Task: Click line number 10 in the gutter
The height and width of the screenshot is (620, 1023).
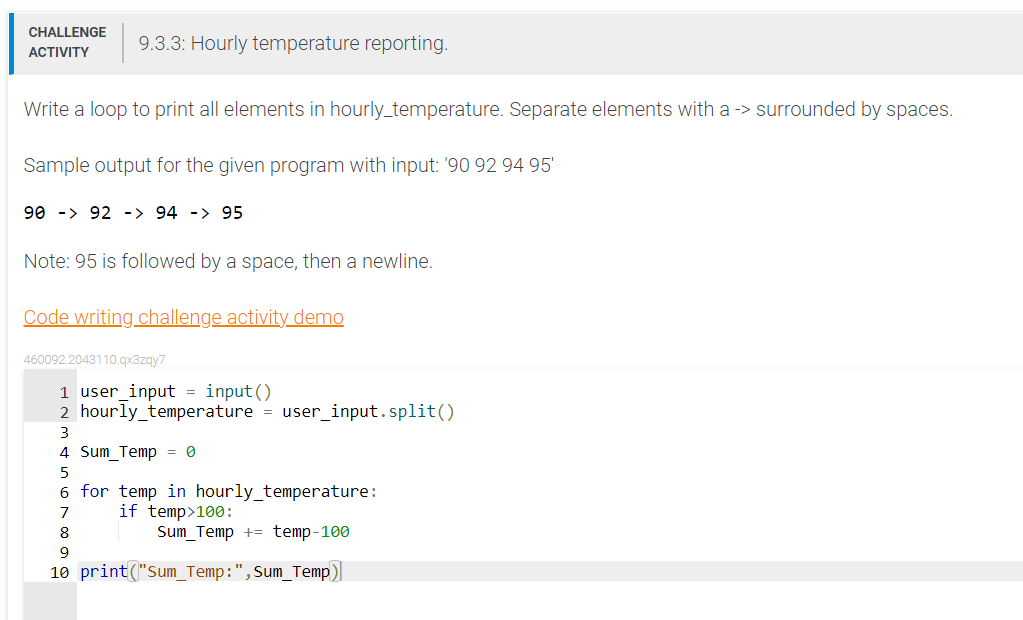Action: point(59,571)
